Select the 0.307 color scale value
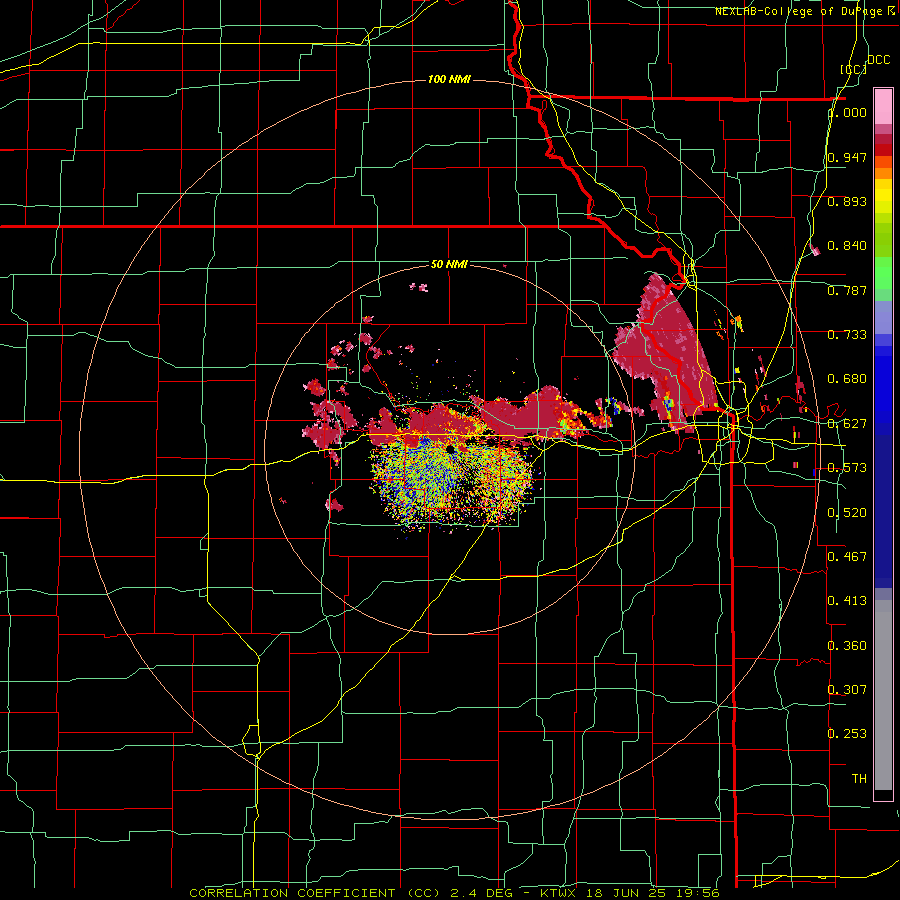 click(847, 689)
